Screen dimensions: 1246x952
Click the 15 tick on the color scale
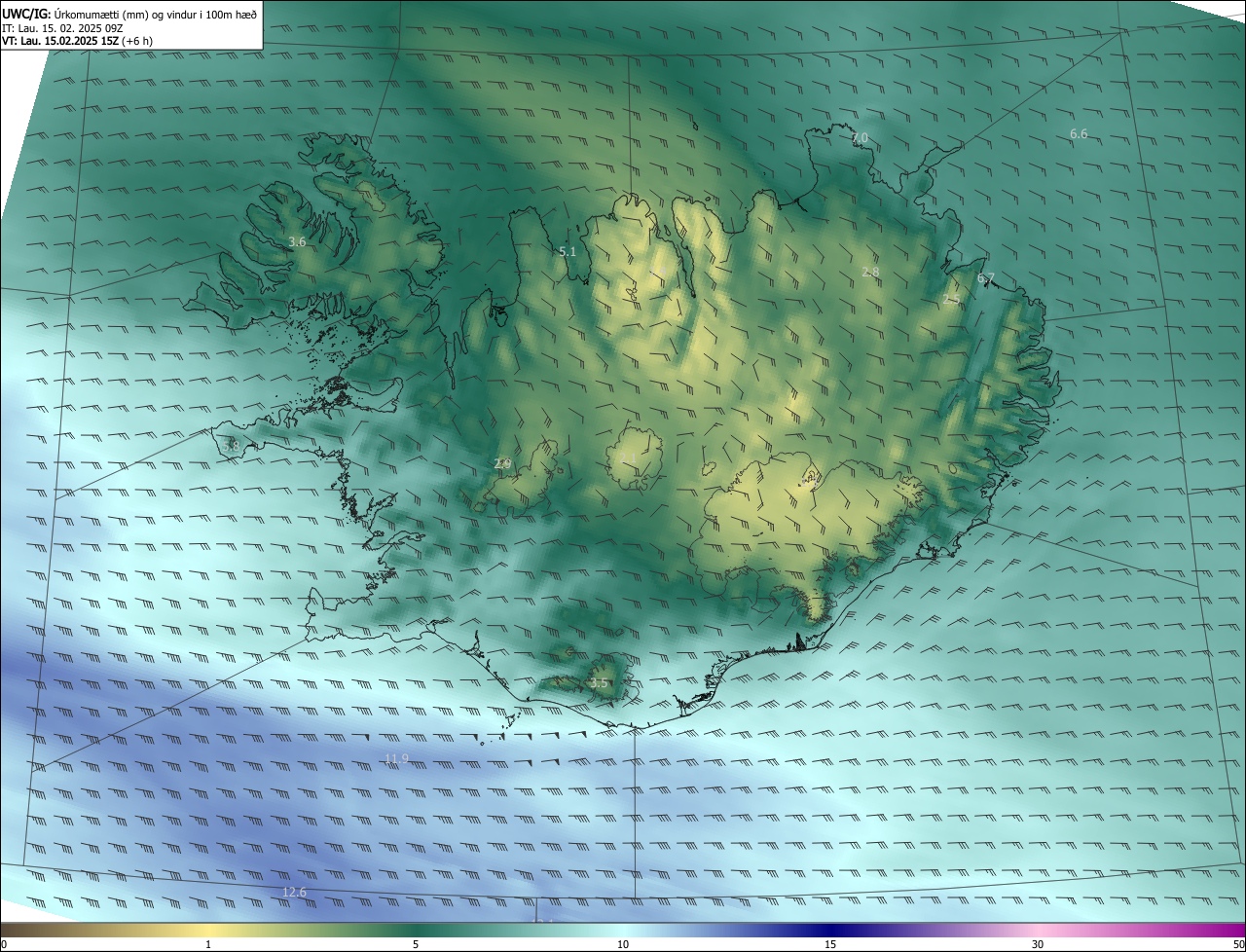point(830,945)
